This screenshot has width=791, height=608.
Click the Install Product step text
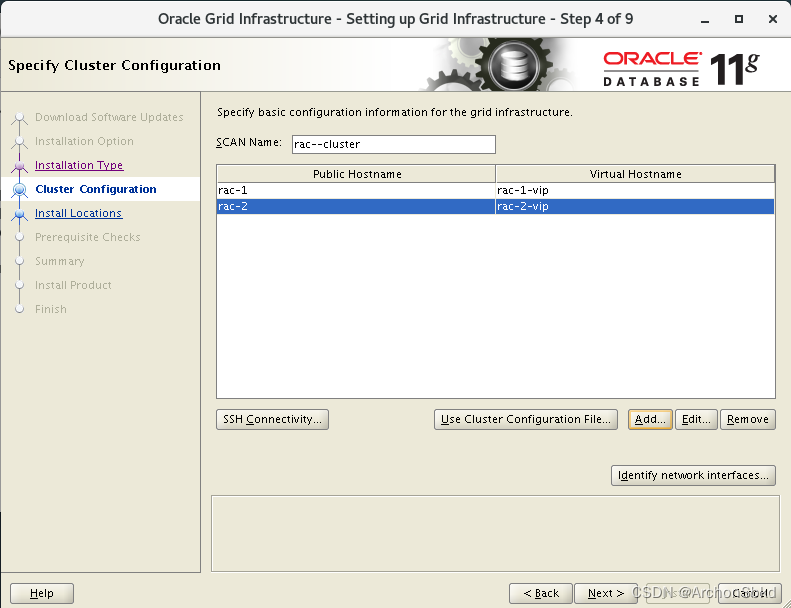73,285
